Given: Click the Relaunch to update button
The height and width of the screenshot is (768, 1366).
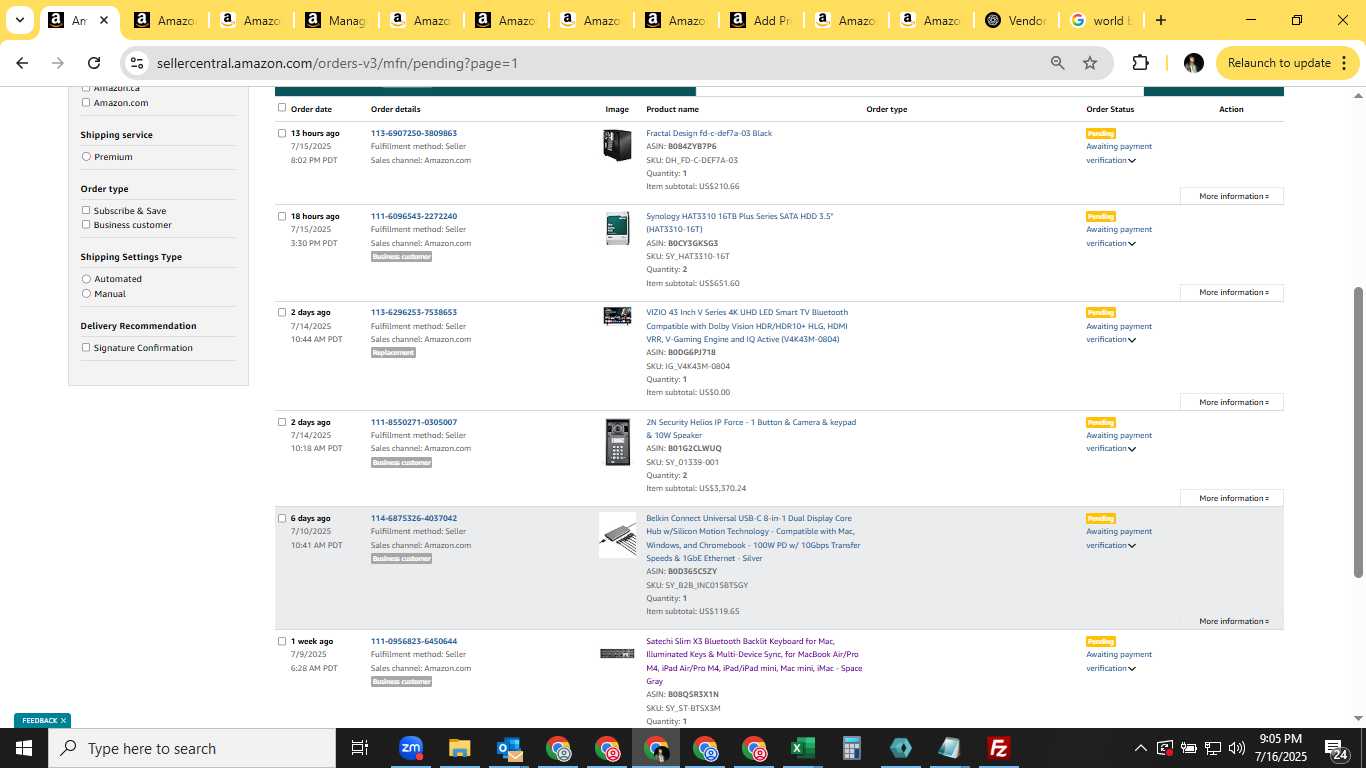Looking at the screenshot, I should pos(1287,63).
